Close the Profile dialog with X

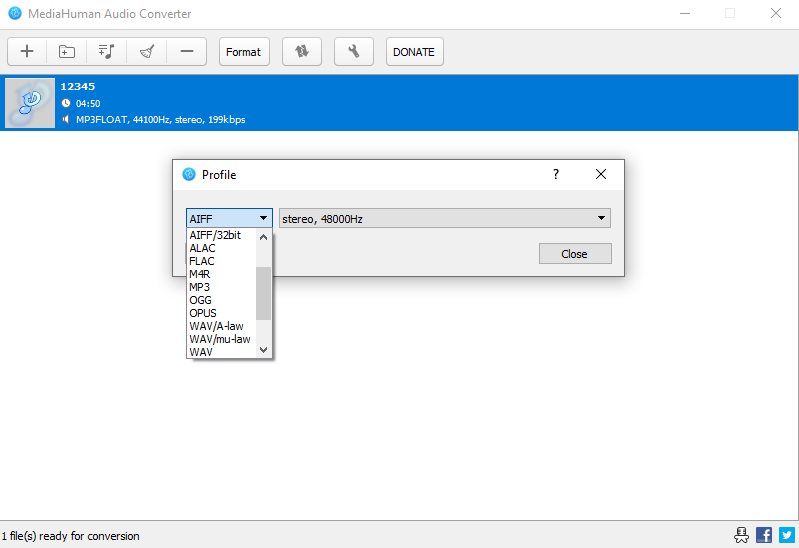[x=601, y=174]
